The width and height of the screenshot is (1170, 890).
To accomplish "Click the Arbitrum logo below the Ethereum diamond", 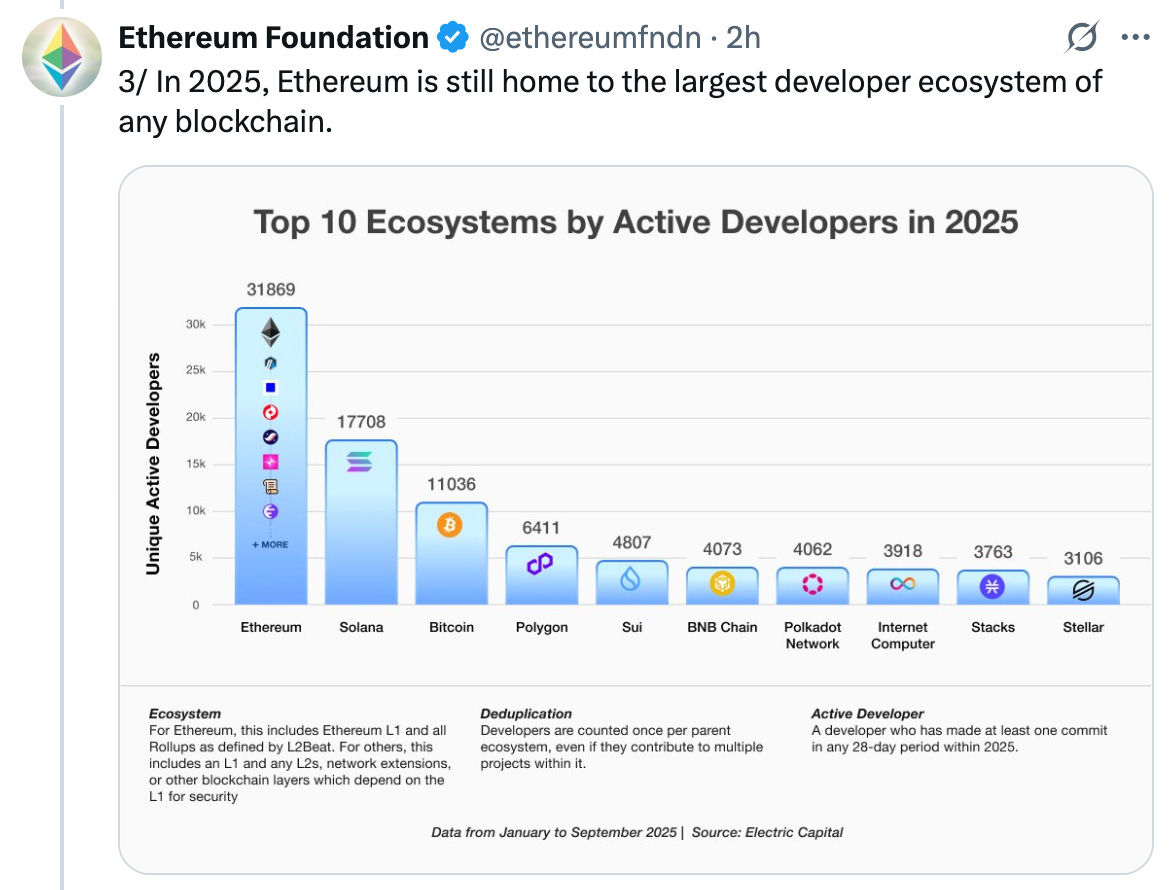I will coord(270,363).
